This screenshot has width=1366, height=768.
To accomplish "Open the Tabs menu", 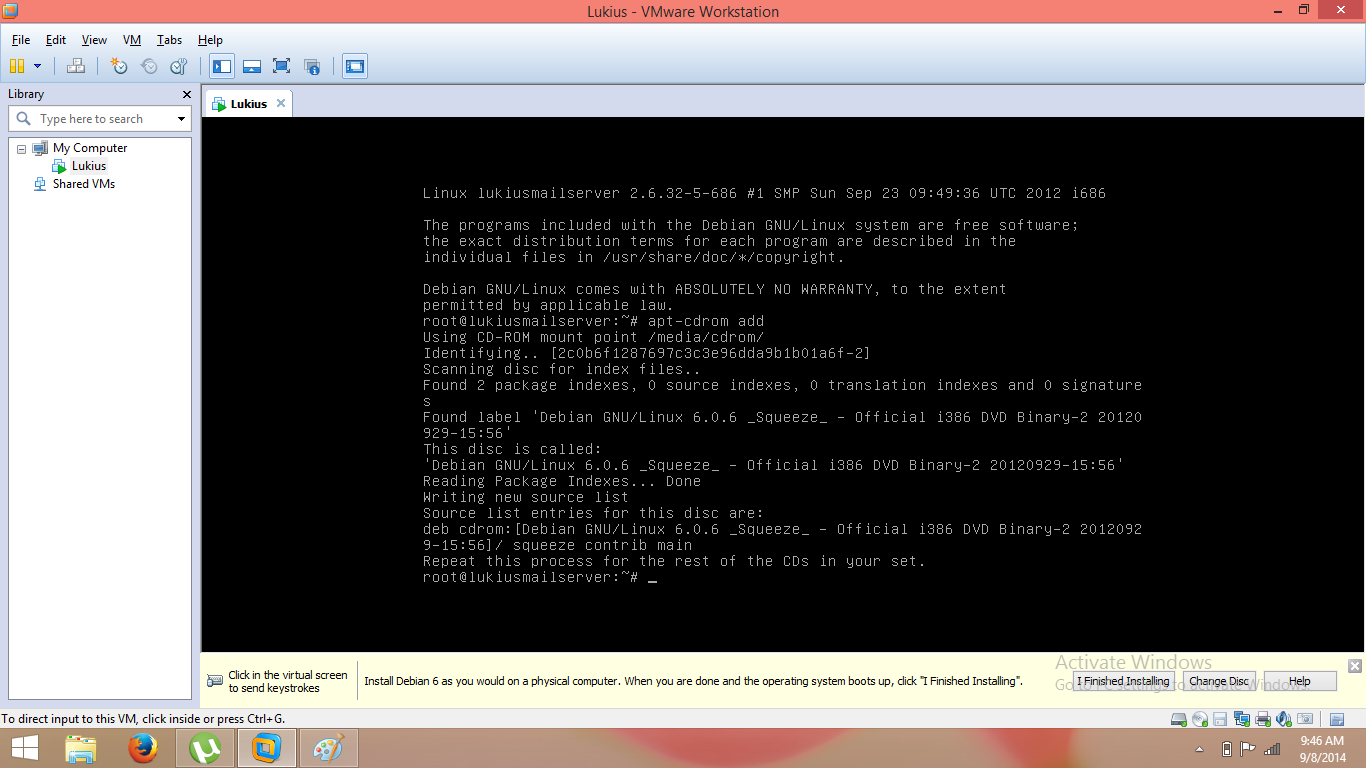I will point(169,40).
